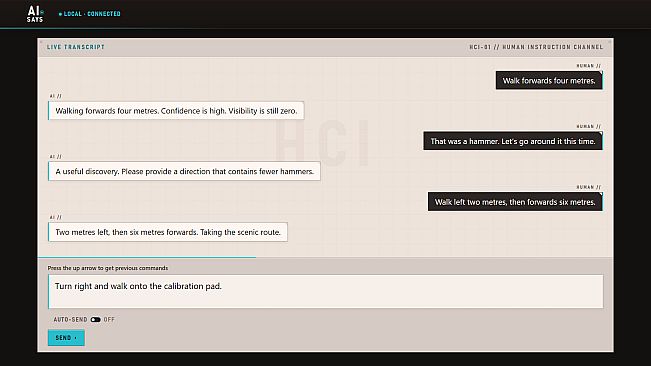Click the 'Press the up arrow' hint text
Image resolution: width=651 pixels, height=366 pixels.
tap(108, 268)
